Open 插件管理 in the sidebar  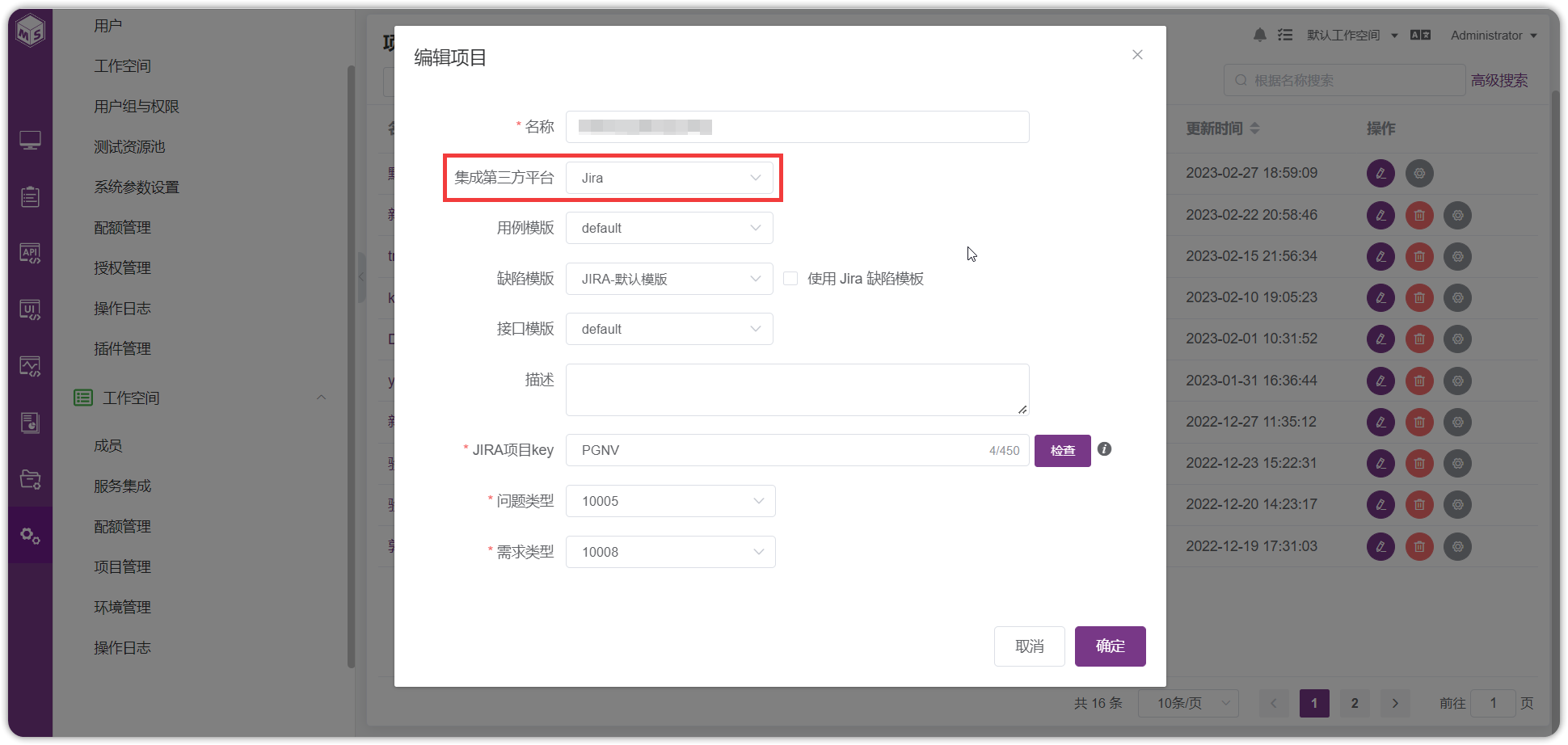pyautogui.click(x=123, y=349)
